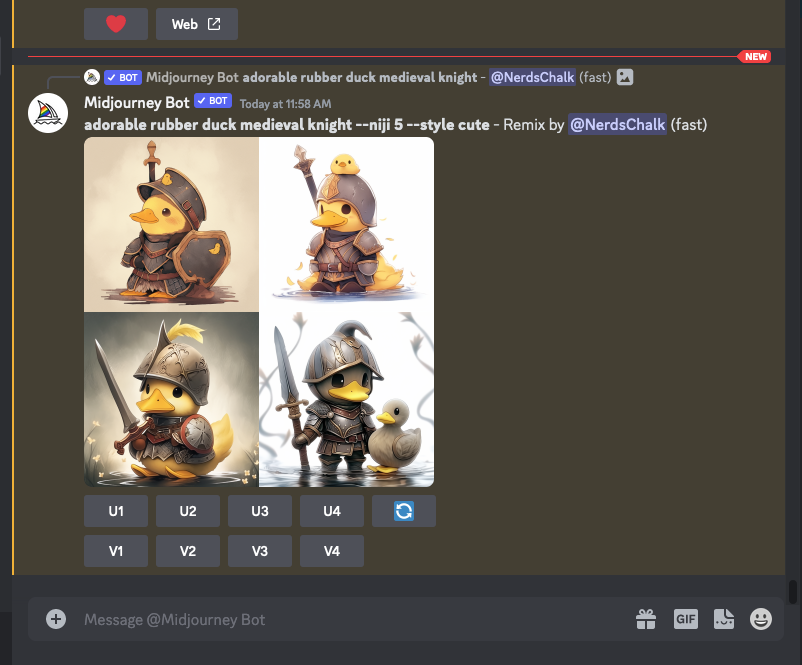Open the sticker picker icon
Image resolution: width=802 pixels, height=665 pixels.
[x=724, y=619]
